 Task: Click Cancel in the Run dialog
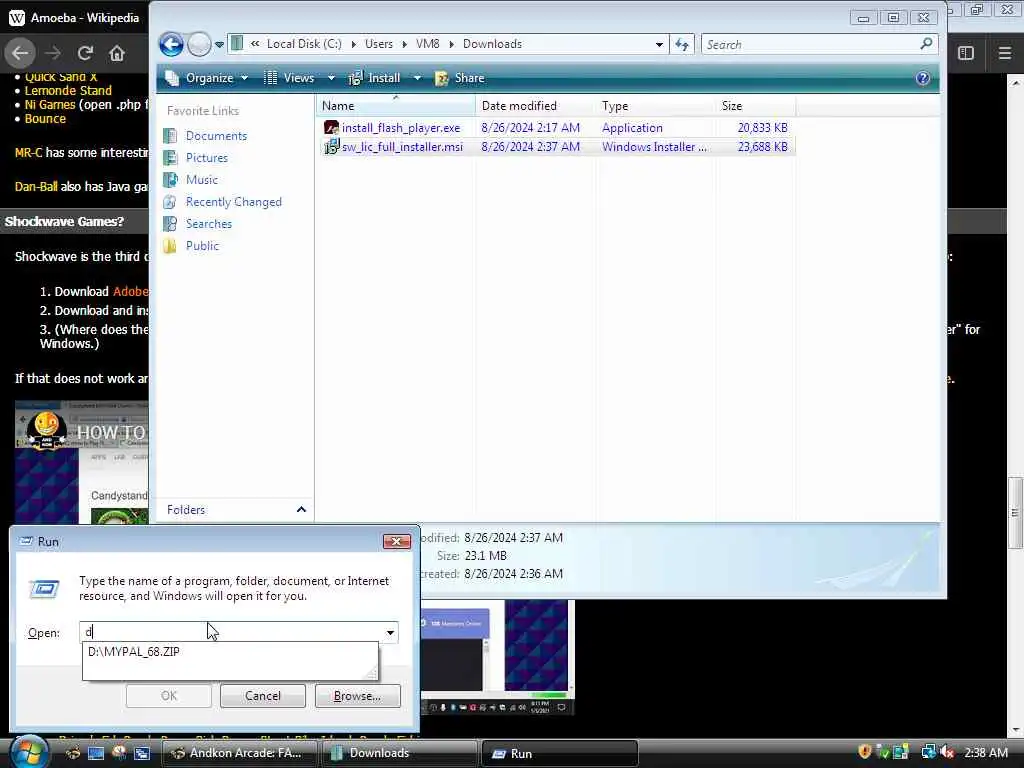[263, 696]
